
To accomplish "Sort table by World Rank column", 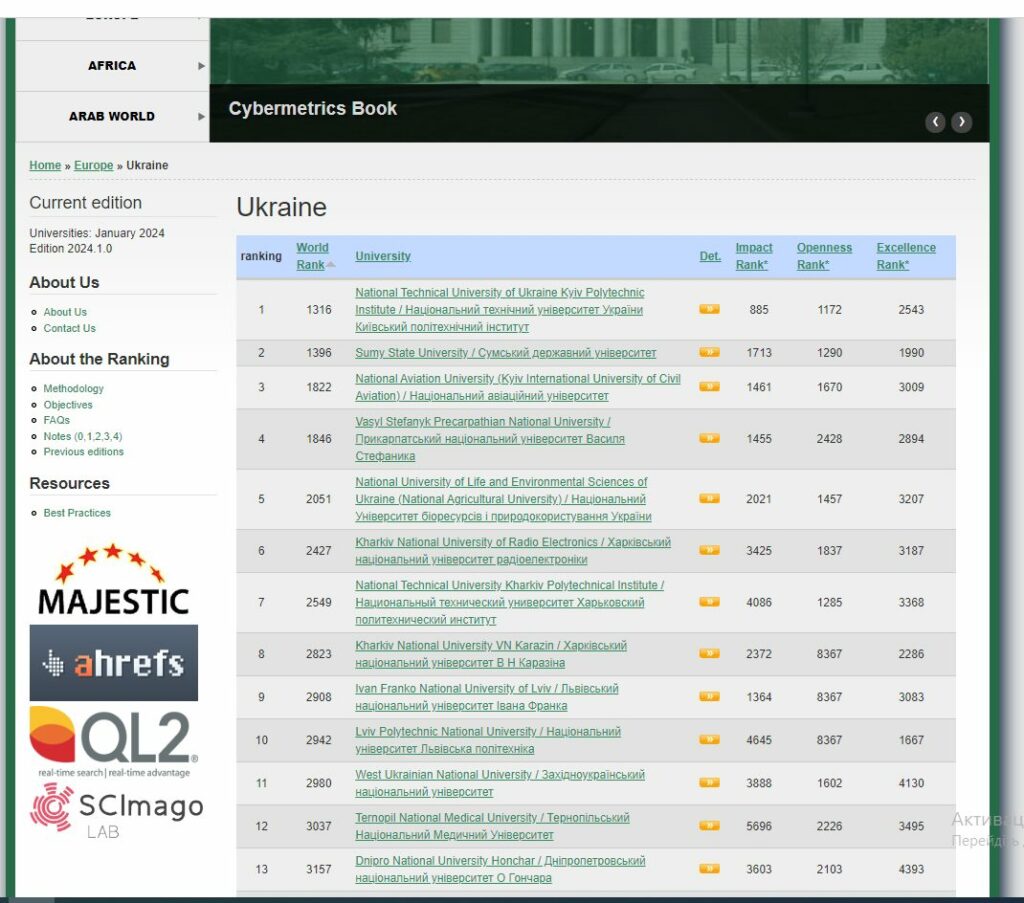I will click(x=312, y=256).
